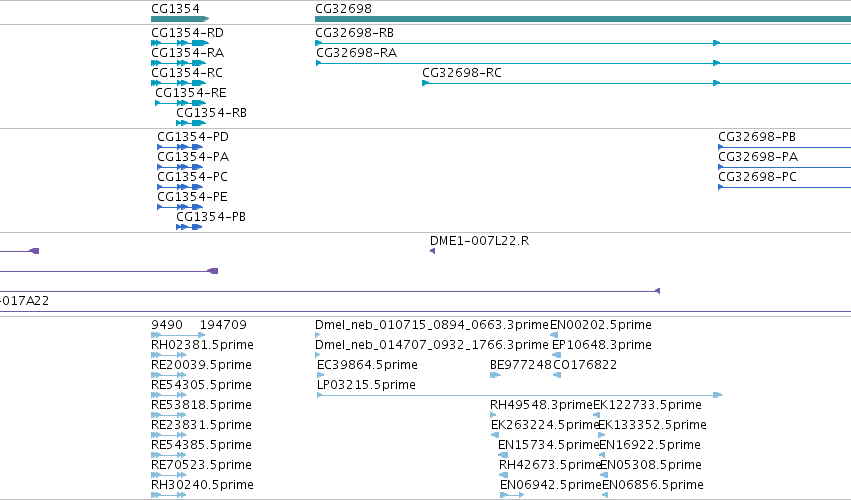Select transcript CG1354-RE

[x=190, y=93]
